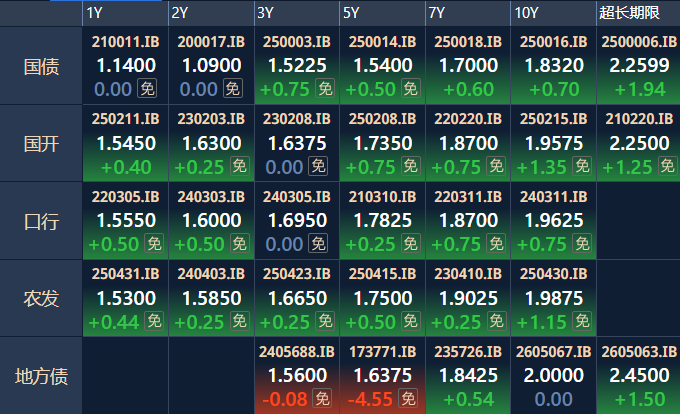Screen dimensions: 680x414
Task: Select the 1Y maturity column header
Action: [95, 12]
